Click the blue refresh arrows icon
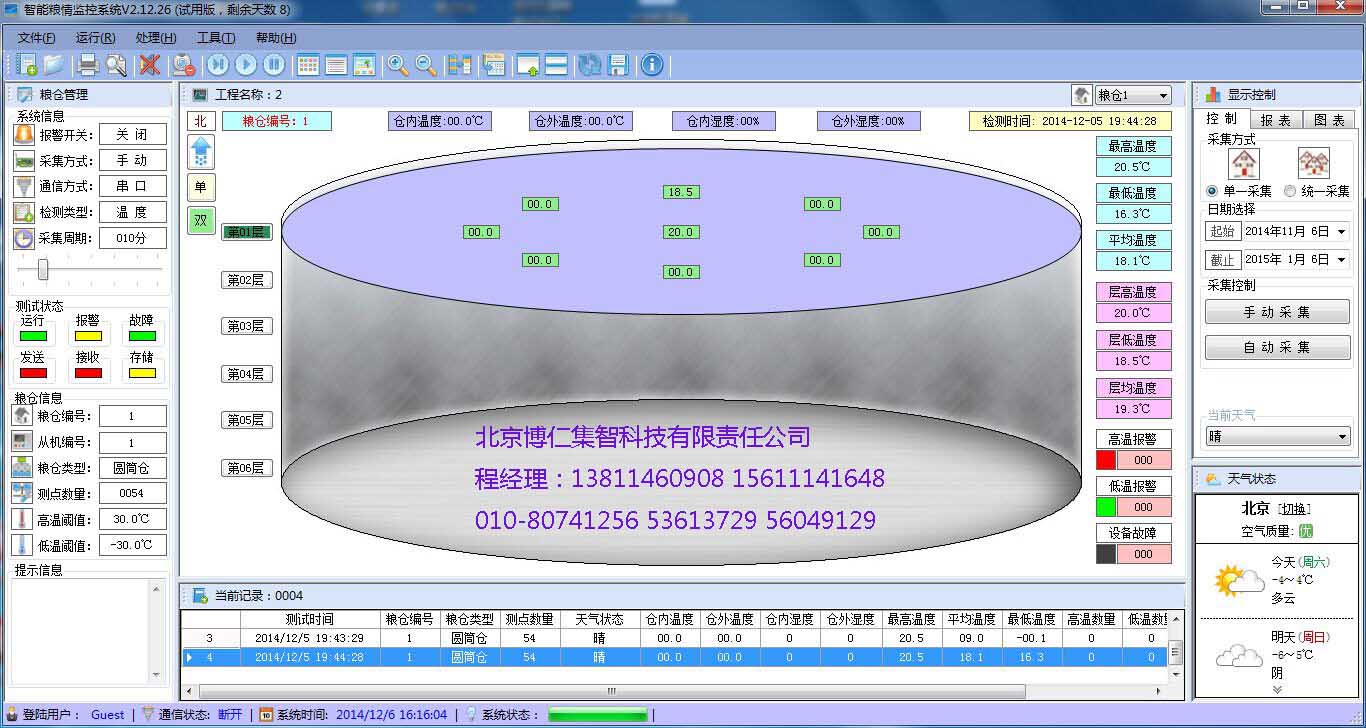Viewport: 1366px width, 728px height. pos(590,65)
